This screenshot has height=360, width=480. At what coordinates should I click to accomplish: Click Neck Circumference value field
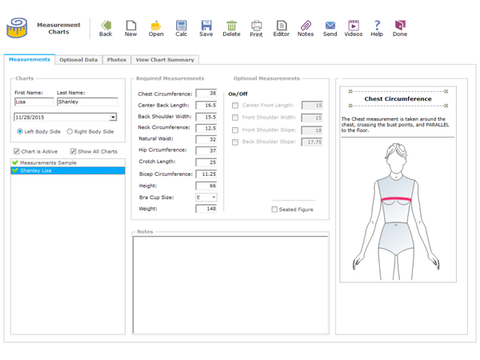[206, 128]
